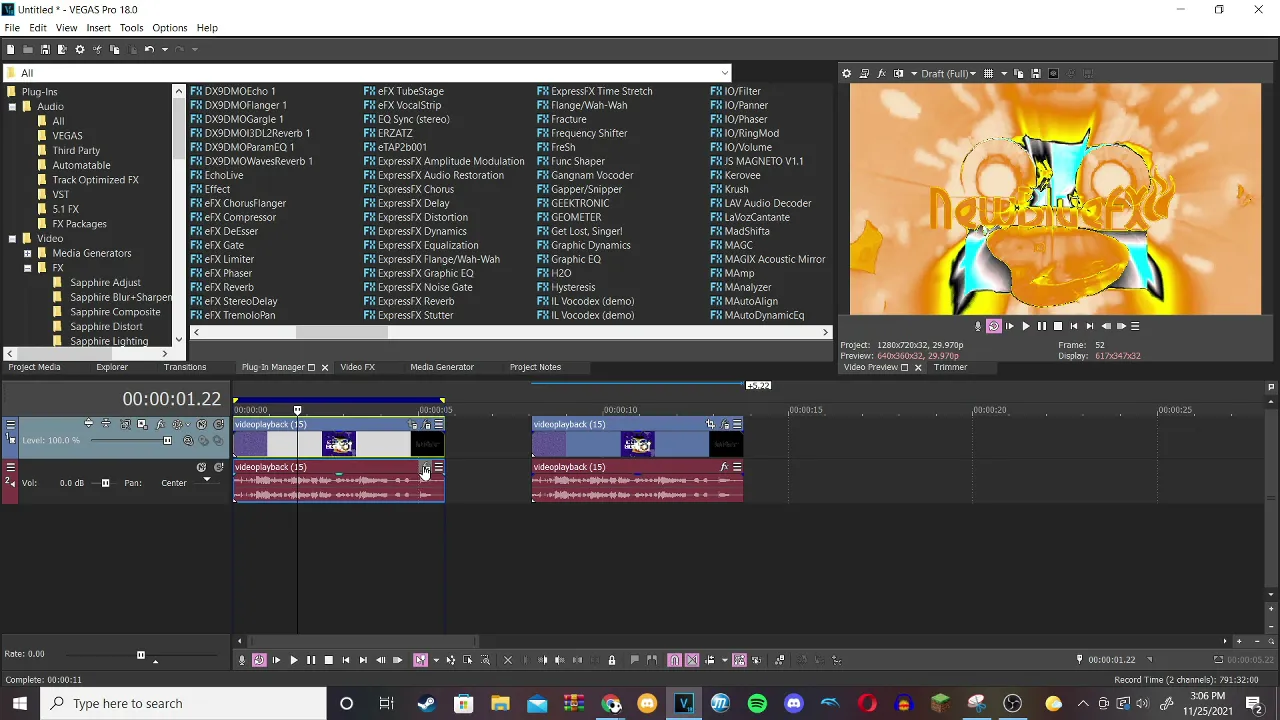1280x720 pixels.
Task: Click the Lock event padlock icon
Action: (612, 660)
